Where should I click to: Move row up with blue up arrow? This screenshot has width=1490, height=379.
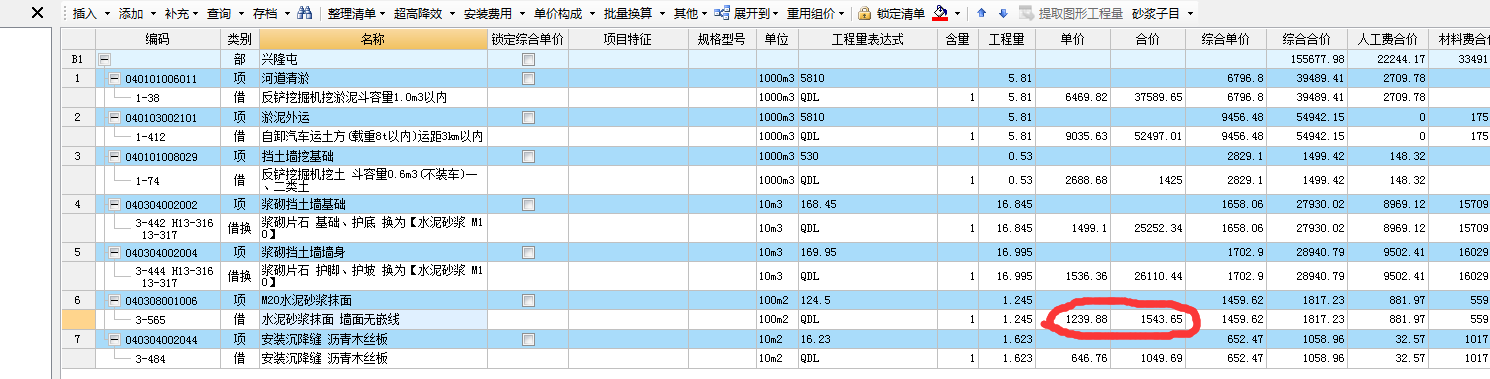[x=981, y=14]
